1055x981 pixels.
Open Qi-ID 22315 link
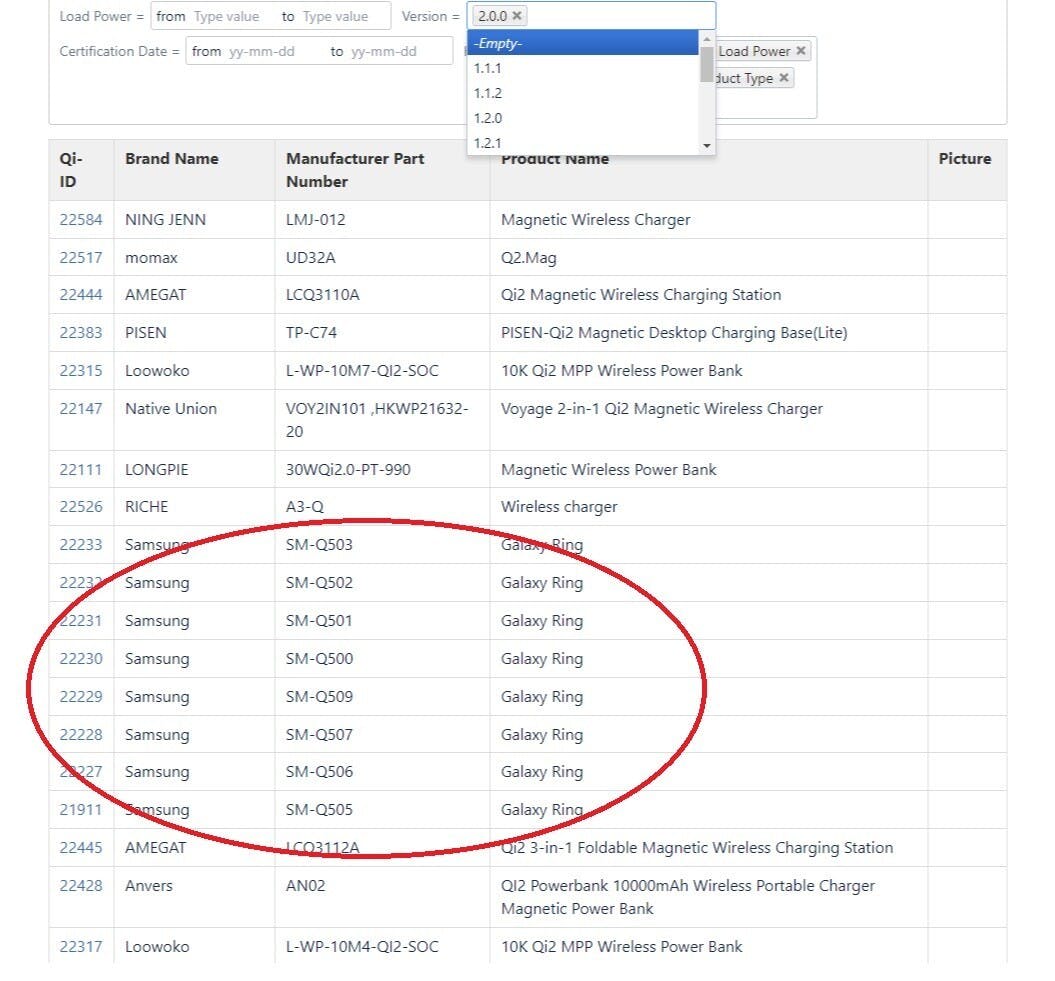point(81,371)
